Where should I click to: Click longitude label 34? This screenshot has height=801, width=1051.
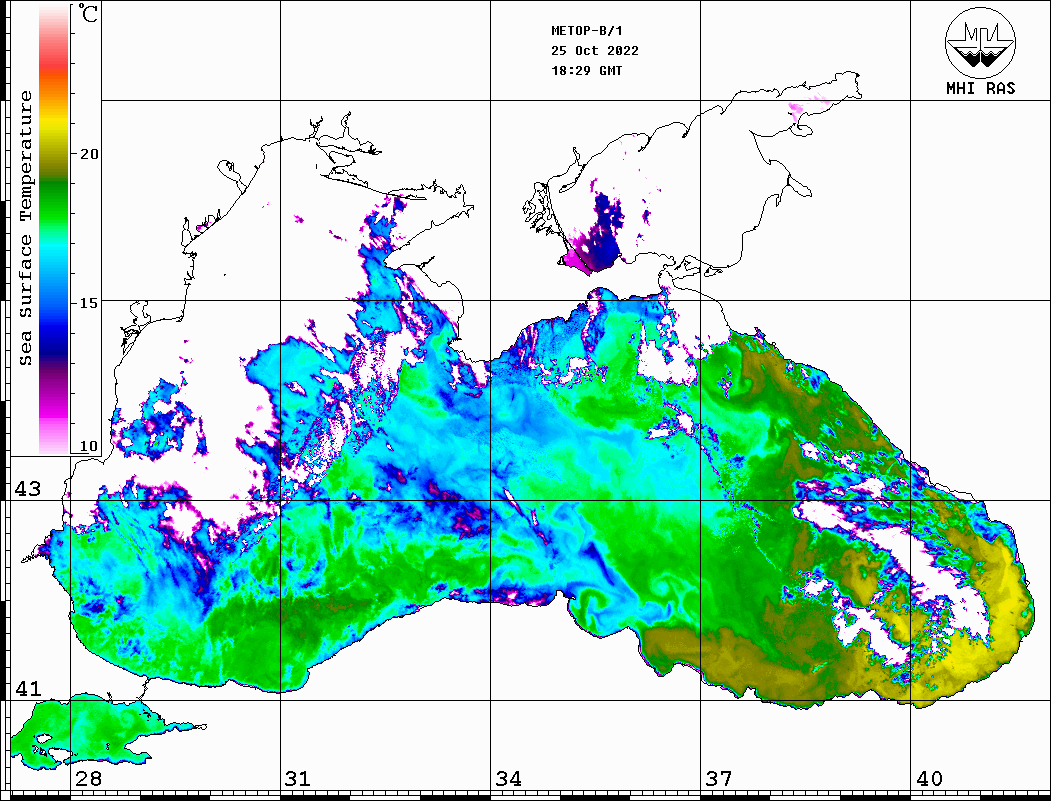pyautogui.click(x=509, y=779)
